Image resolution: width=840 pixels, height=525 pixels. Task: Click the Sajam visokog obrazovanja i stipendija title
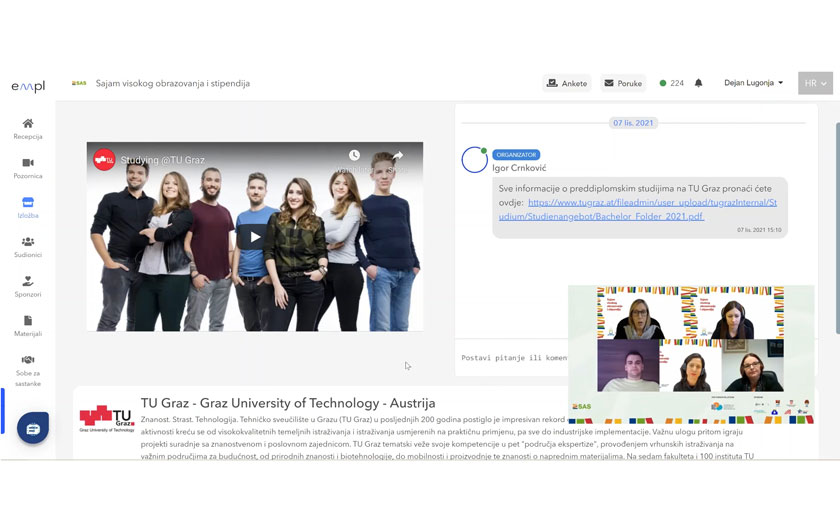point(172,83)
